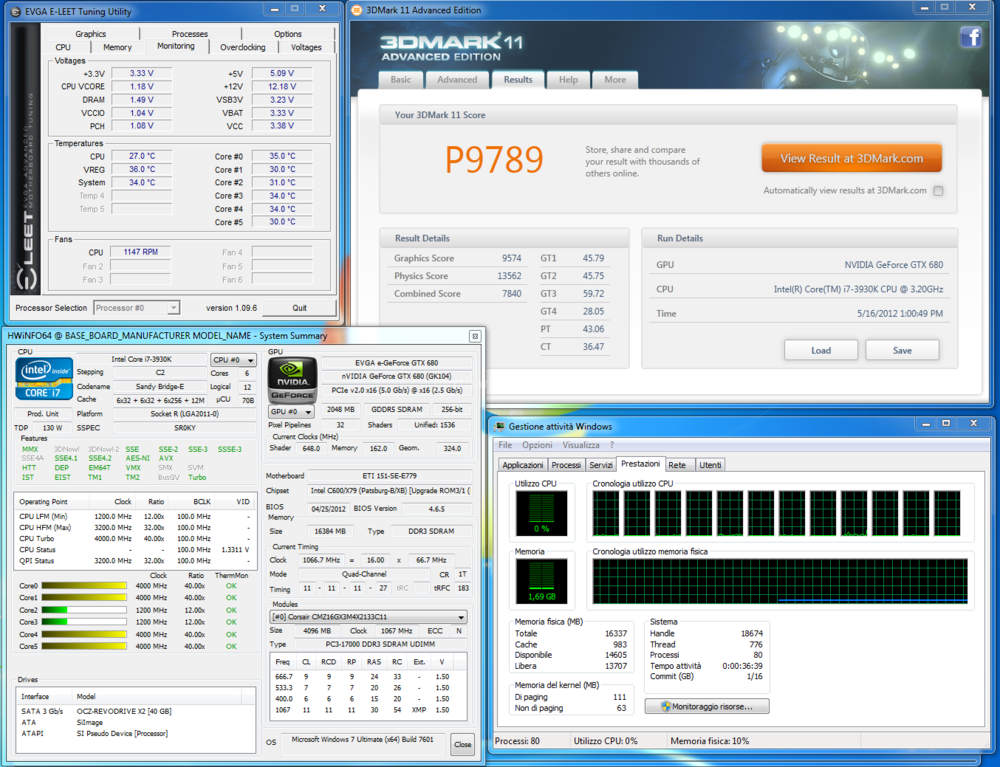Screen dimensions: 1000x767
Task: Click the NVIDIA GeForce logo in HWiNFO
Action: coord(292,379)
